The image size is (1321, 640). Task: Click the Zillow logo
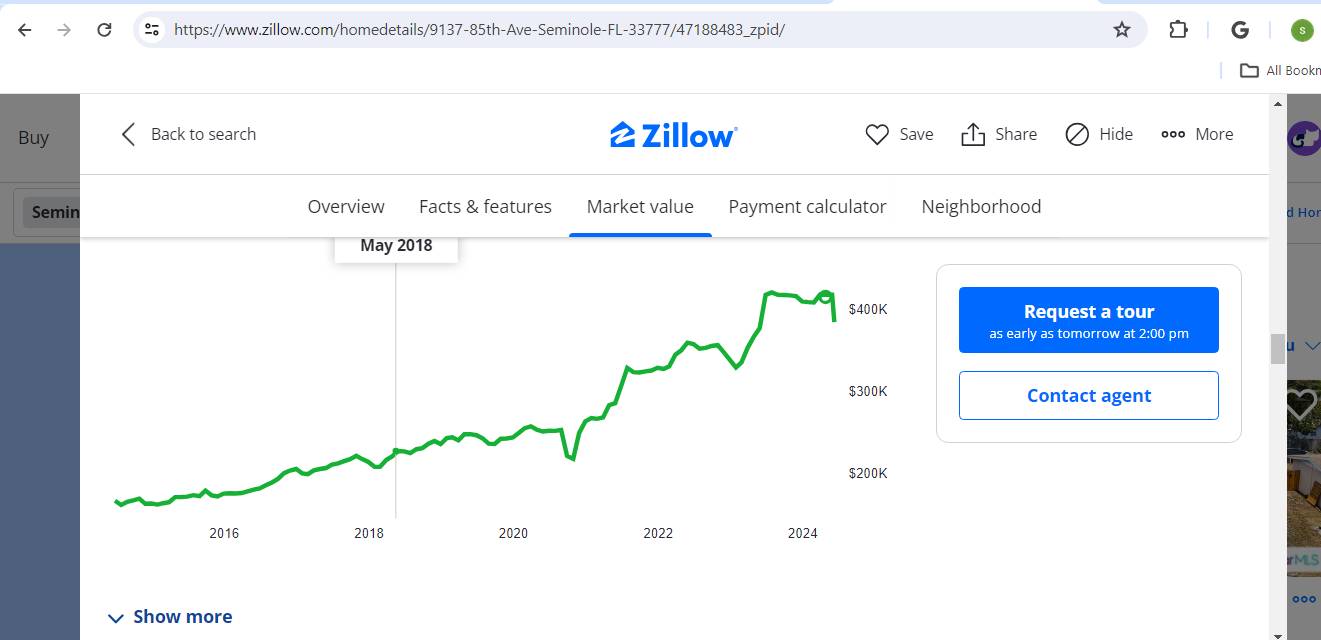(673, 135)
